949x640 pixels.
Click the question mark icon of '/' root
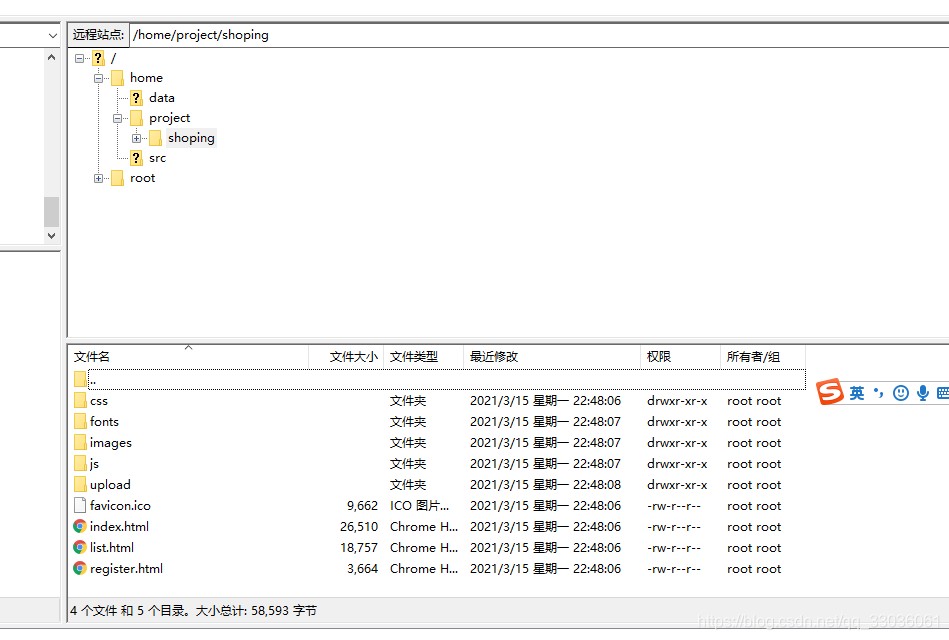(98, 58)
